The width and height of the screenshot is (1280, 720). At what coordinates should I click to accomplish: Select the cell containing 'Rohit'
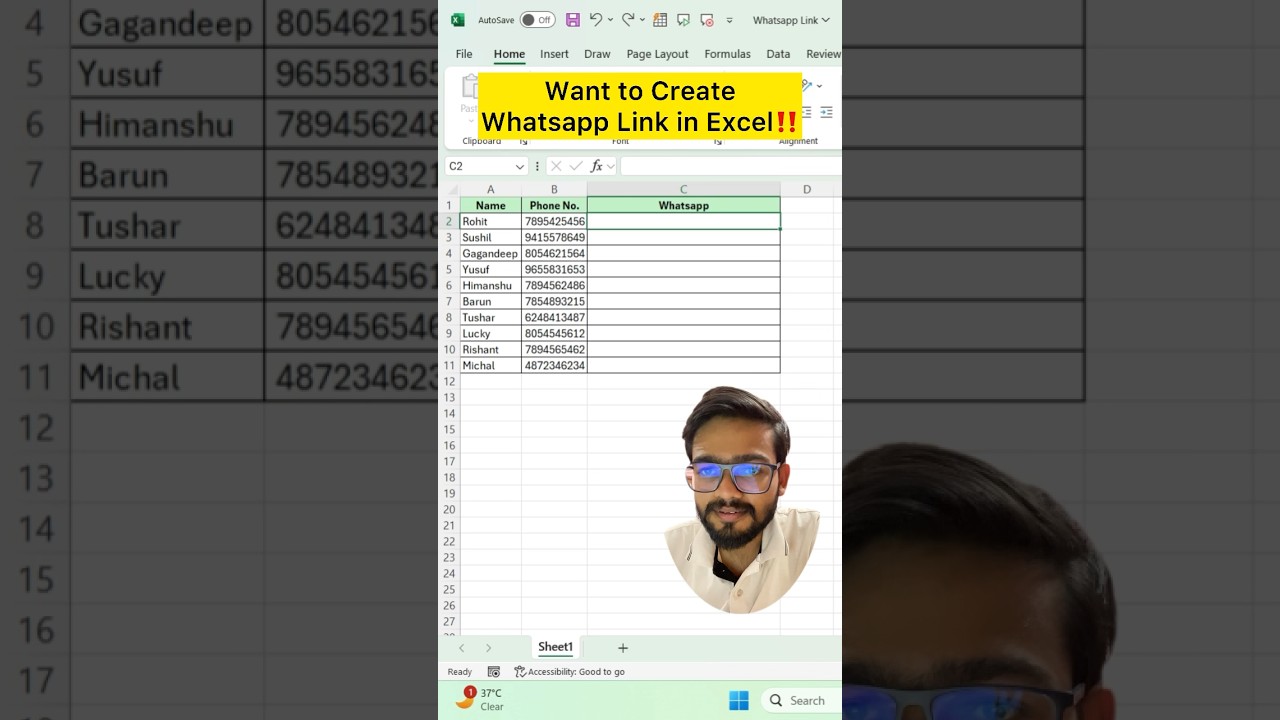point(490,221)
